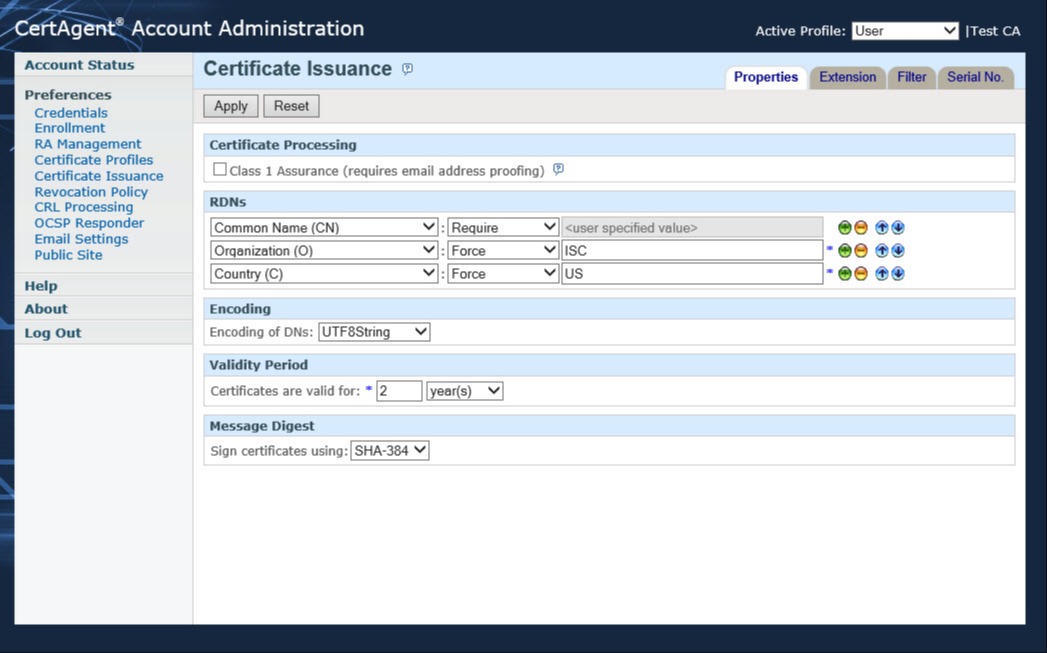This screenshot has width=1047, height=653.
Task: Open help icon beside Certificate Issuance title
Action: [x=407, y=69]
